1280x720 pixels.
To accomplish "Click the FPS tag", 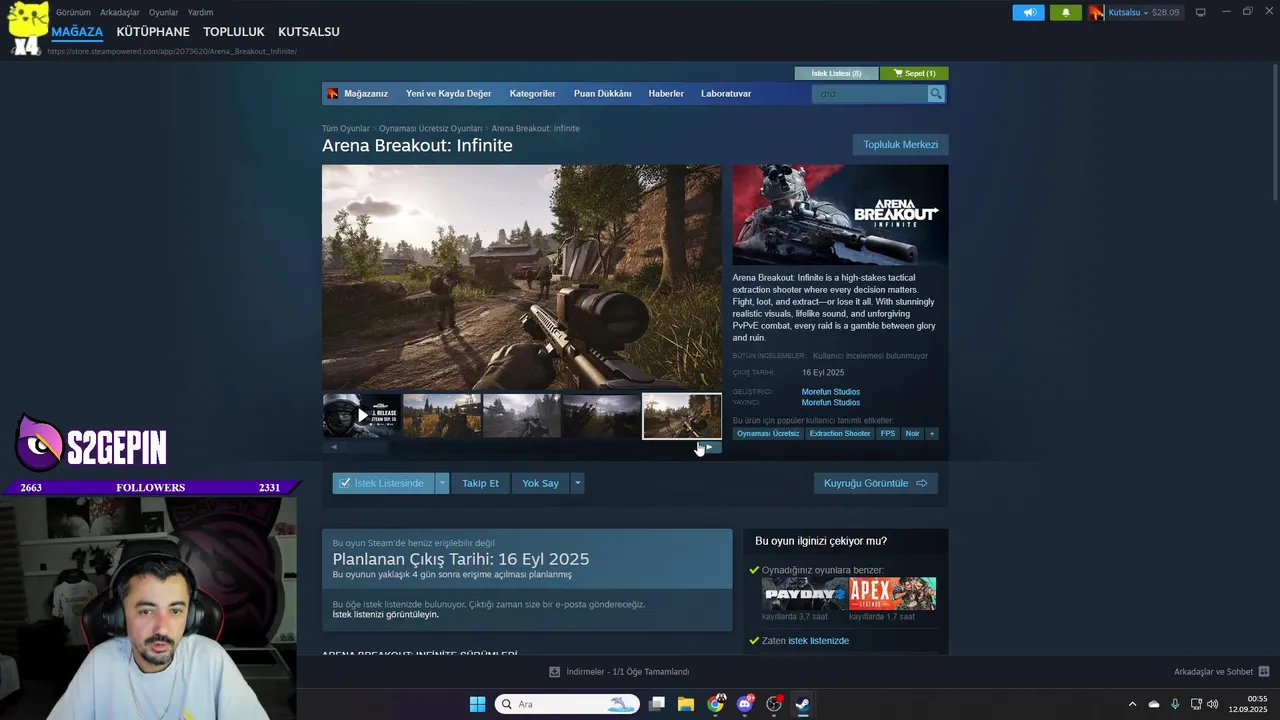I will 888,434.
